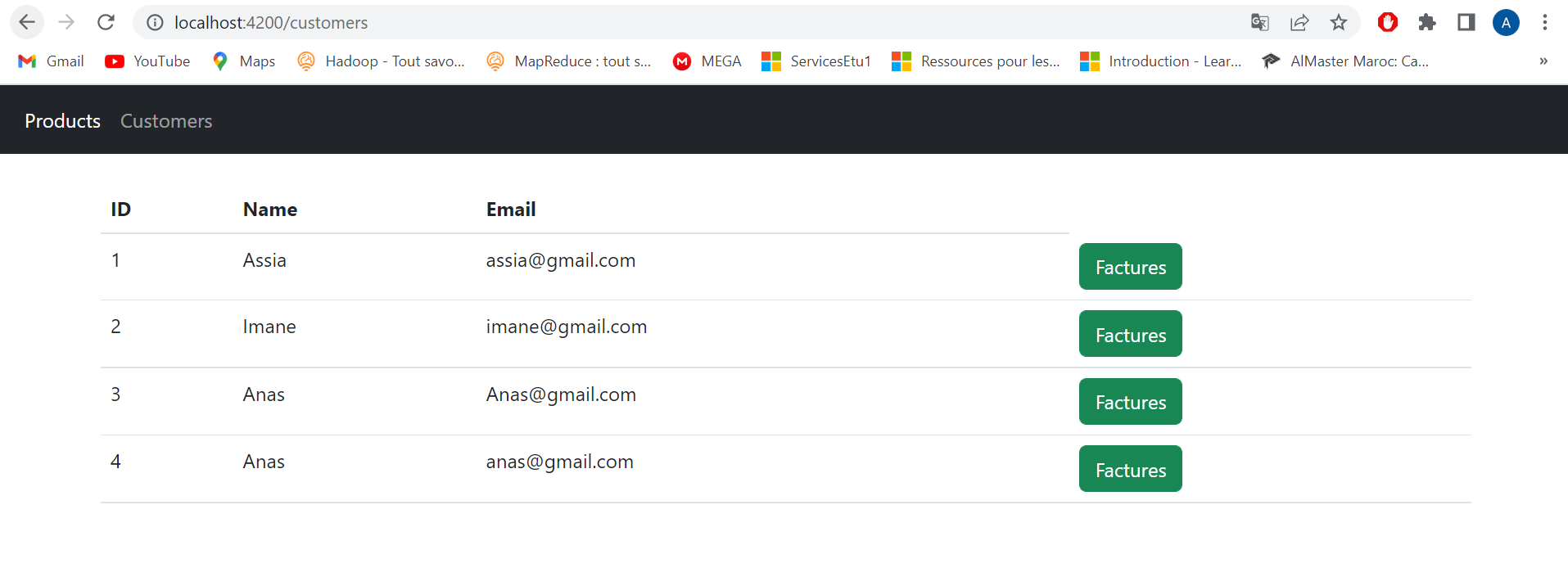Open the MEGA bookmark
Viewport: 1568px width, 568px height.
pyautogui.click(x=707, y=61)
